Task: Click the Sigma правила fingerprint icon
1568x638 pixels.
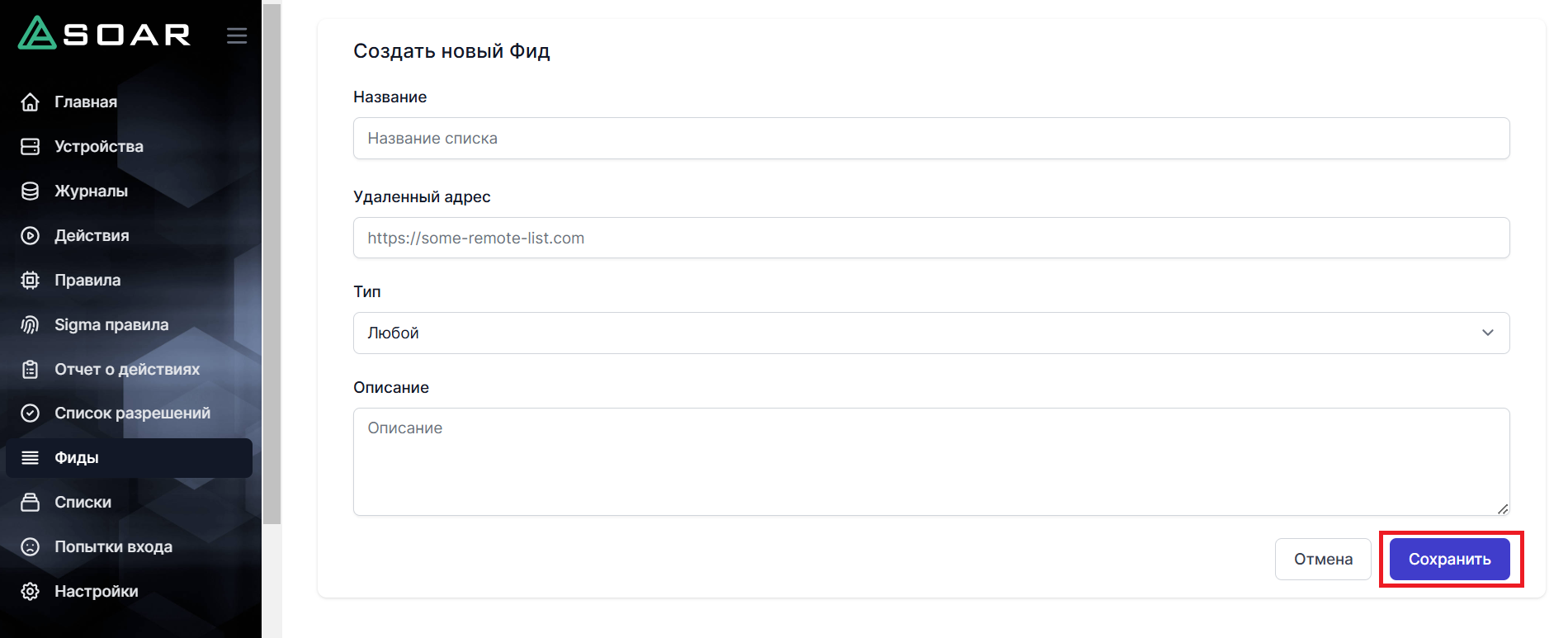Action: [x=31, y=325]
